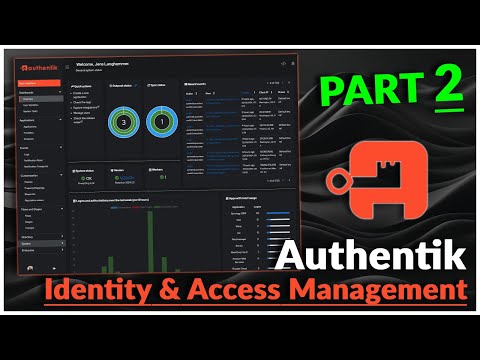Collapse the Customisation section chevron

click(61, 175)
